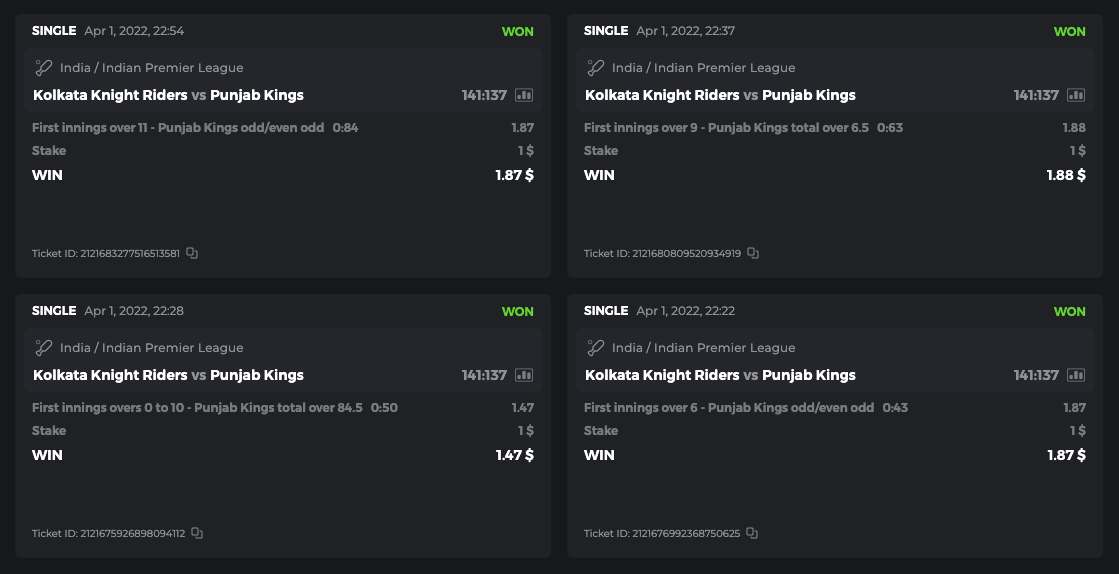Open match statistics icon on 22:54 ticket
Viewport: 1119px width, 574px height.
point(524,95)
